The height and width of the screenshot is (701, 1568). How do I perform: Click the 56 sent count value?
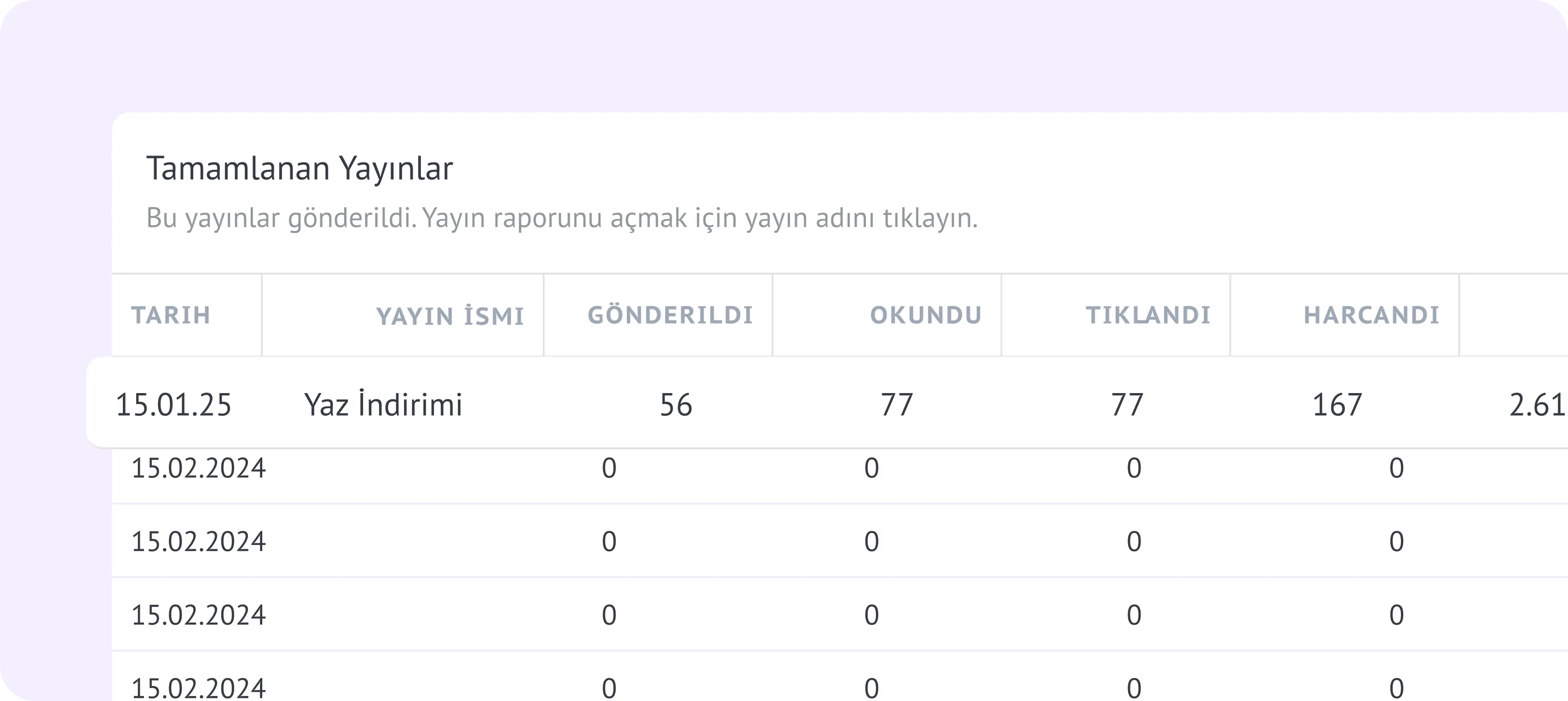click(676, 405)
